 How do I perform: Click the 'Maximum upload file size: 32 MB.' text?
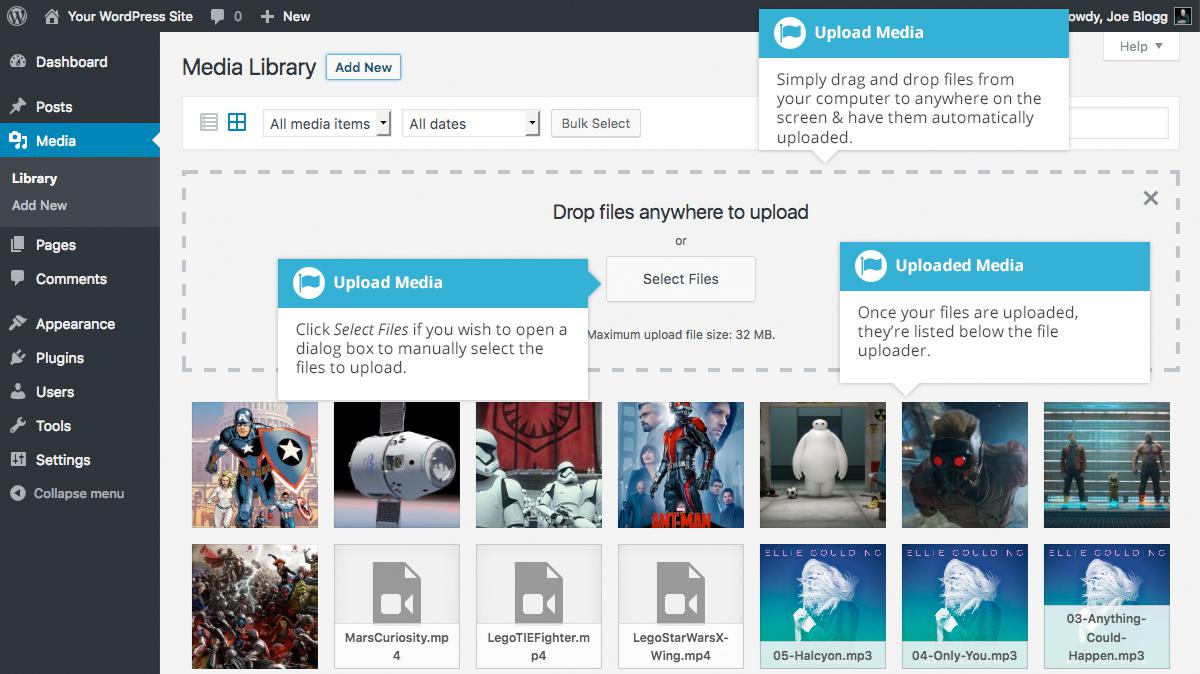click(681, 335)
